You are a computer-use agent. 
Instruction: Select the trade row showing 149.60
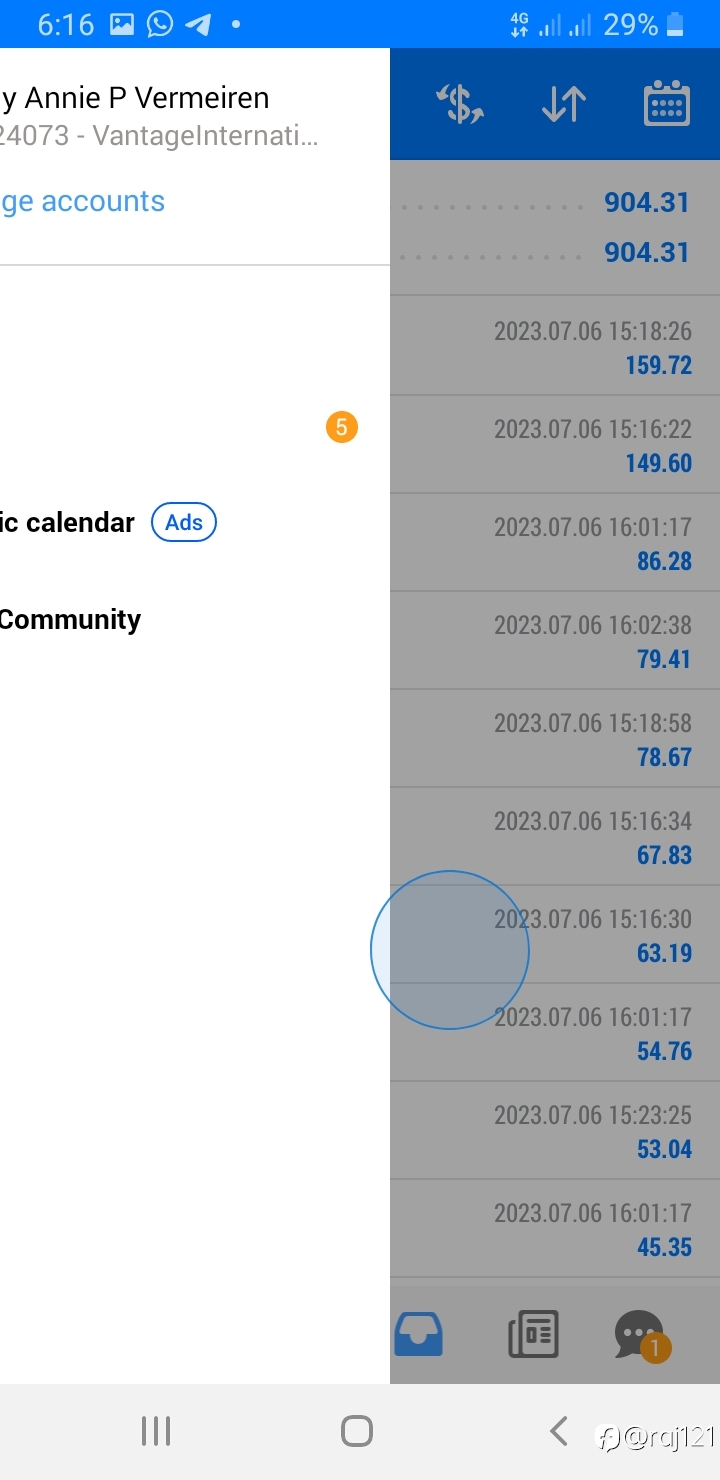coord(555,444)
